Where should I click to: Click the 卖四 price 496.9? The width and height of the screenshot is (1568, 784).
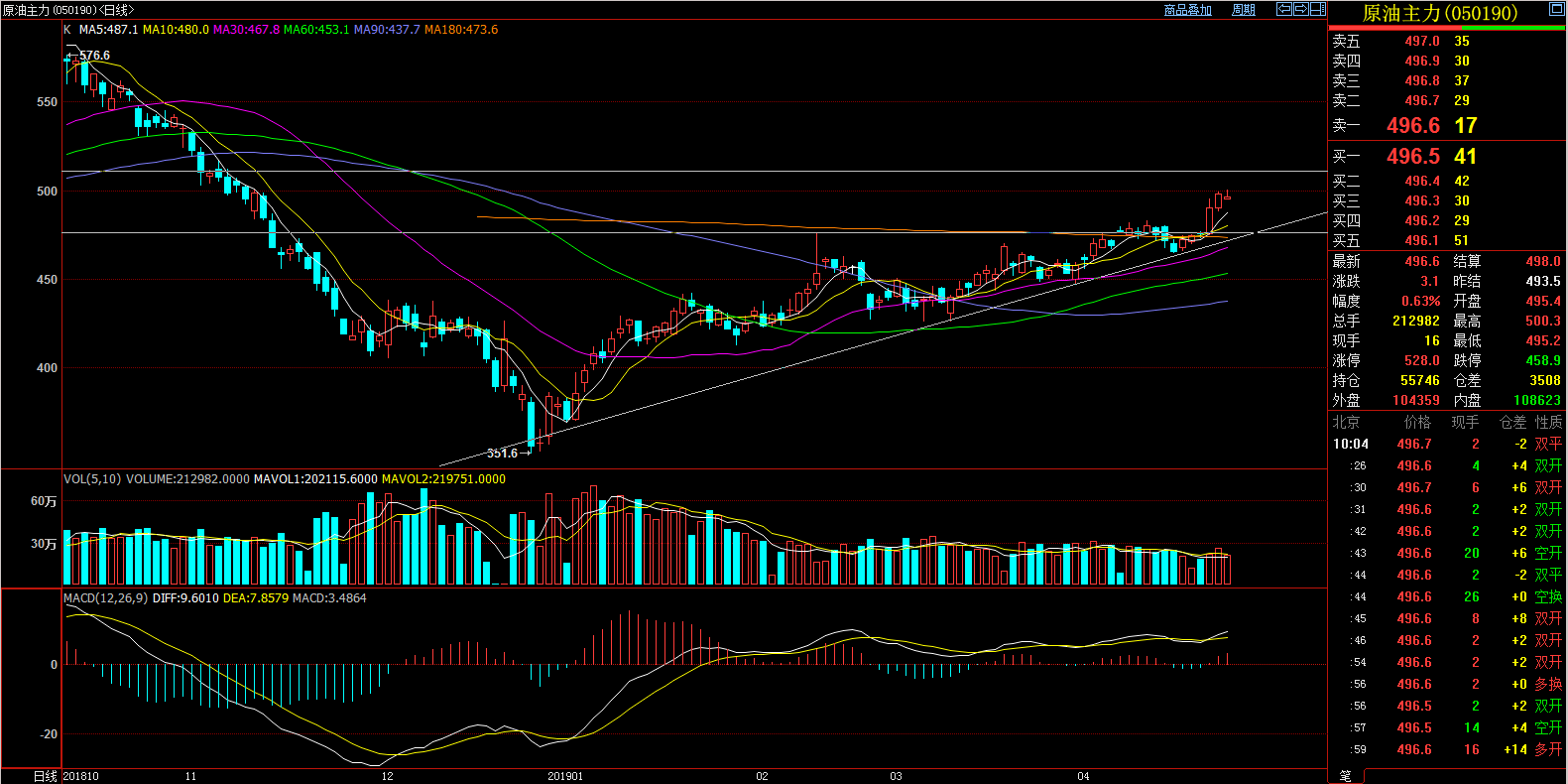click(1422, 62)
